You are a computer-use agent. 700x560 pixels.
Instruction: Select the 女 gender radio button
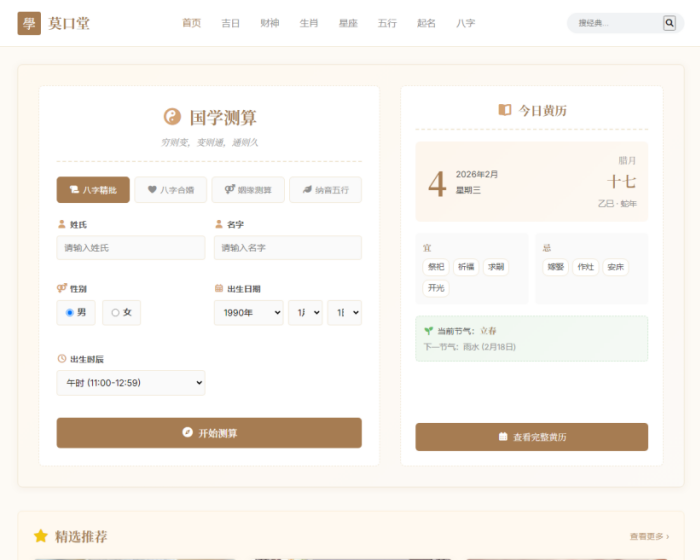point(115,313)
